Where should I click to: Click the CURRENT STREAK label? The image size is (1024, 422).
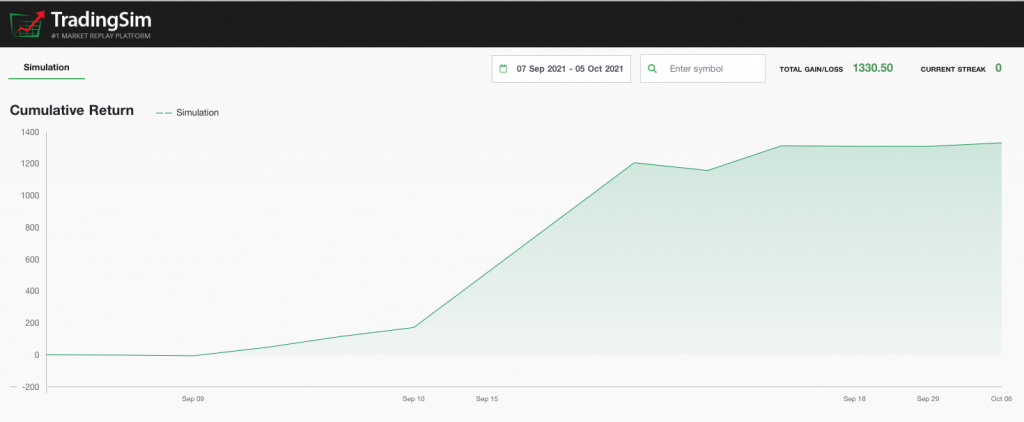pyautogui.click(x=953, y=69)
